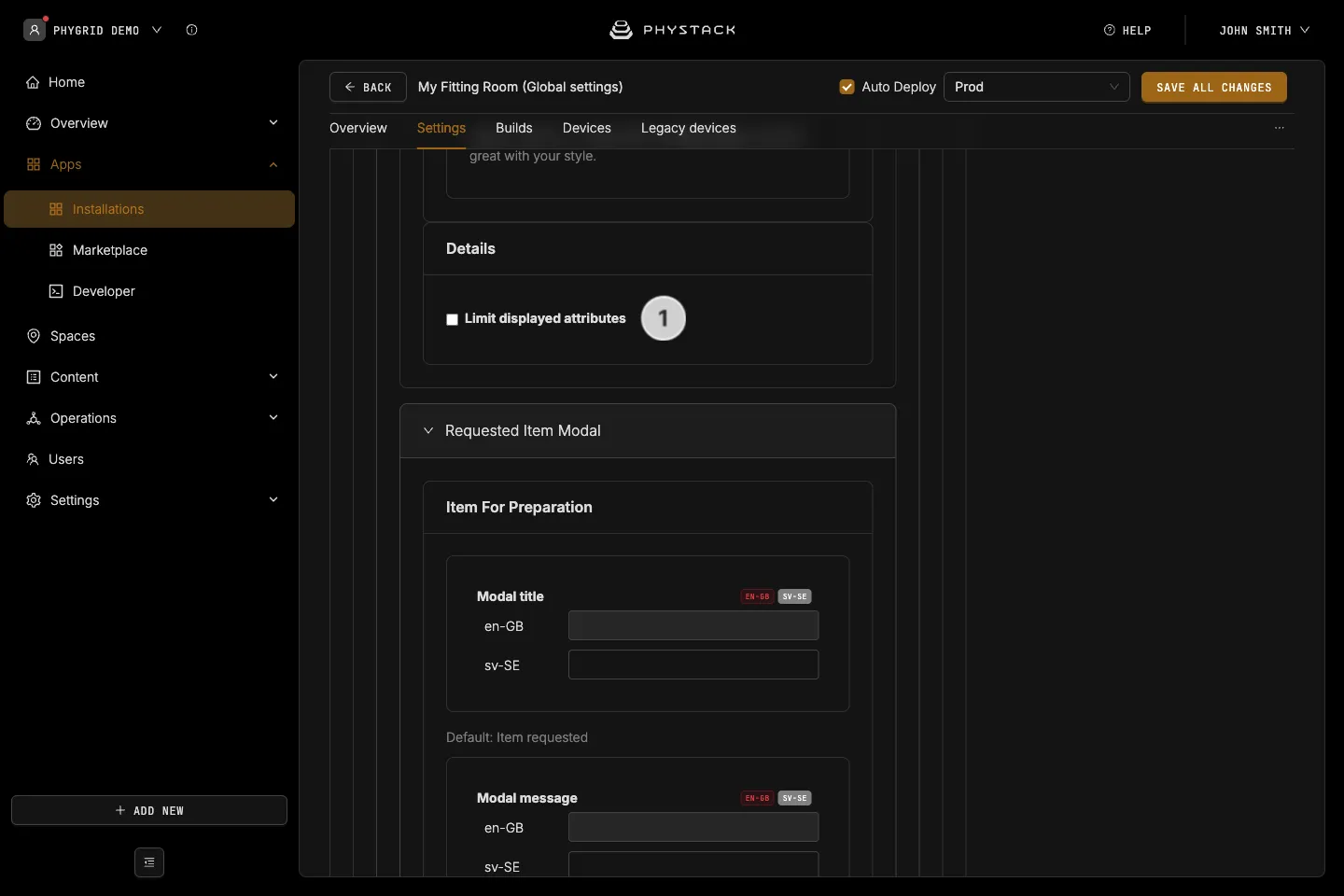Open Marketplace via its icon
The height and width of the screenshot is (896, 1344).
tap(56, 250)
